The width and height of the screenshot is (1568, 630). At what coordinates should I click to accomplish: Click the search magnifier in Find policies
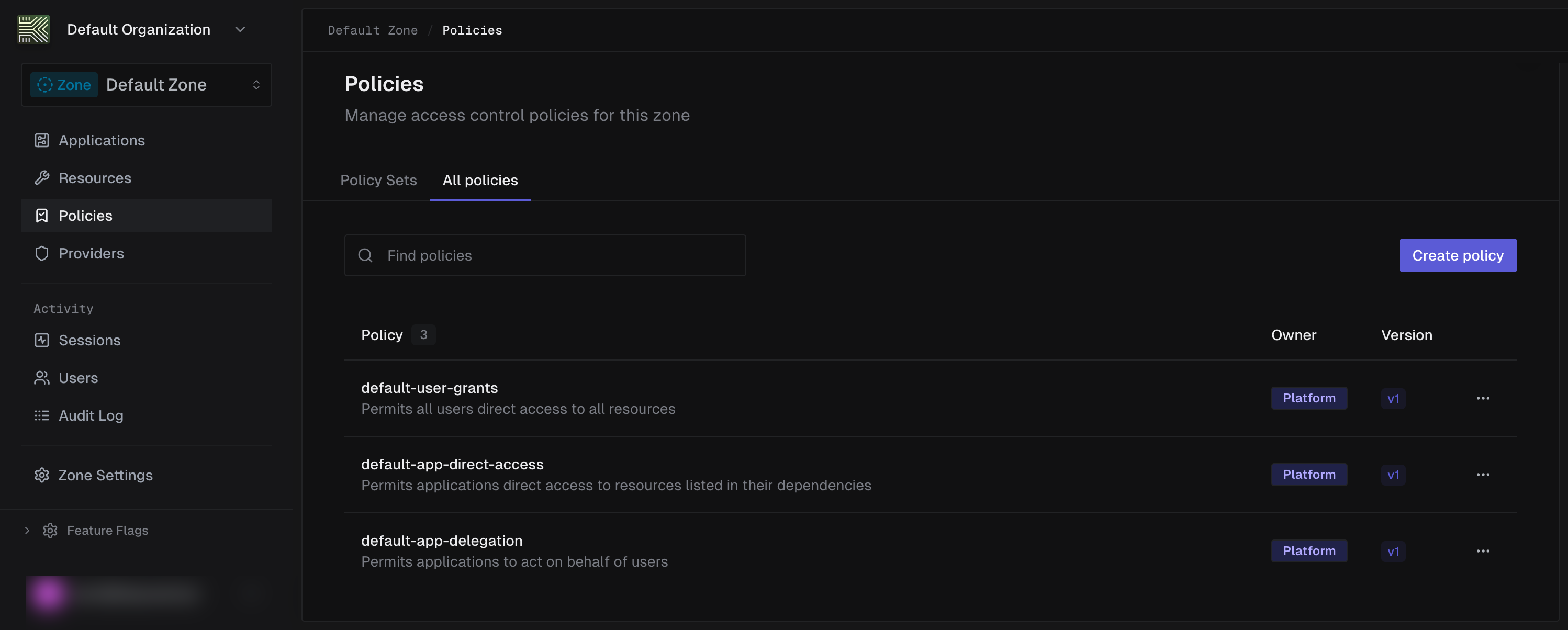tap(365, 255)
